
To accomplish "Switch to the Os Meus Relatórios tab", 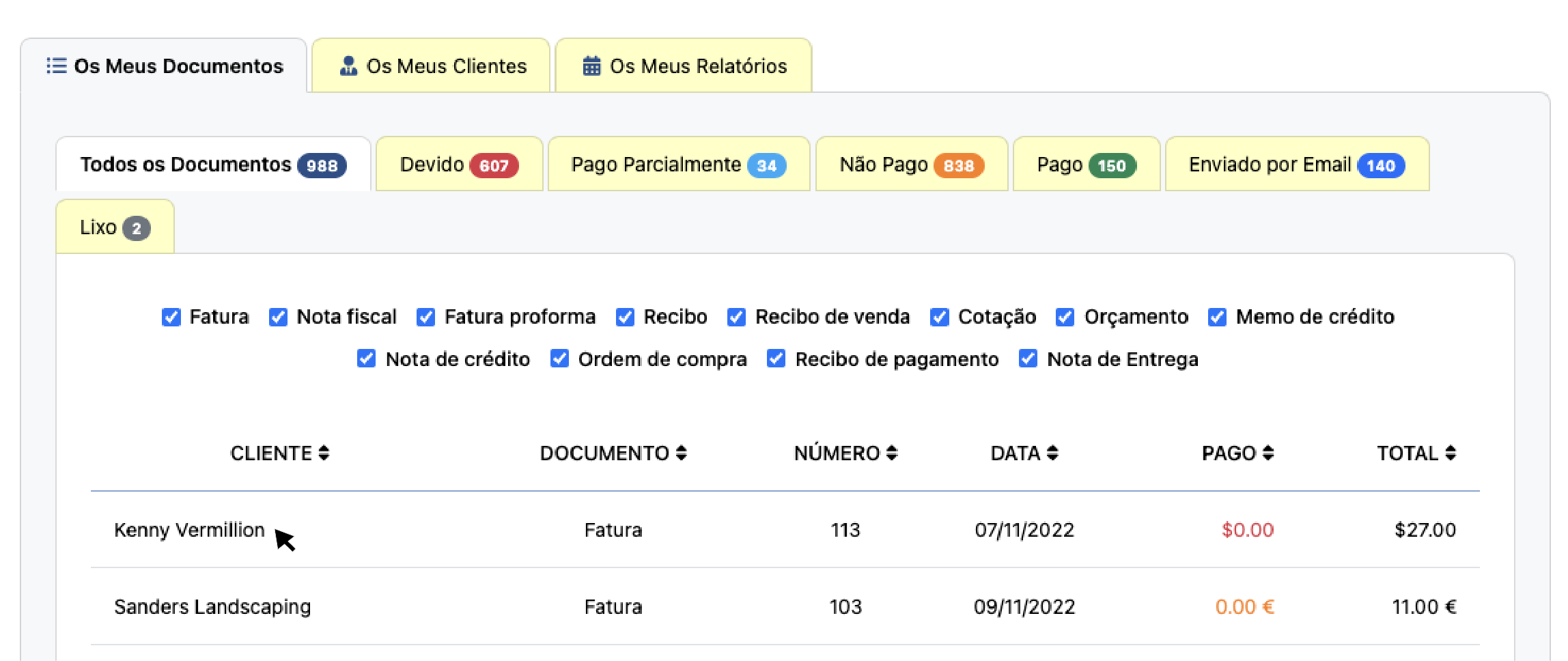I will 684,66.
